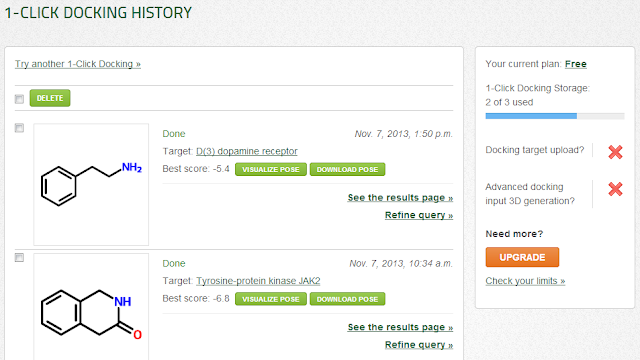Check the box for the dopamine receptor entry
640x360 pixels.
pyautogui.click(x=19, y=128)
